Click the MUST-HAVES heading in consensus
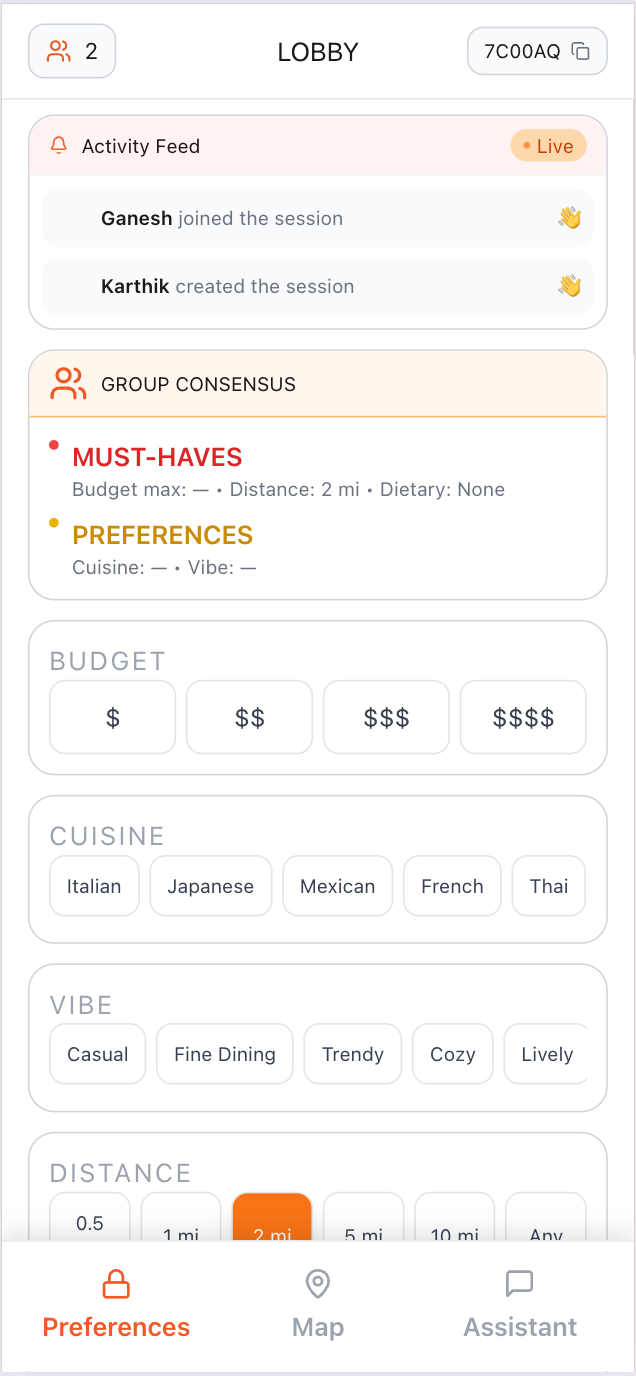636x1376 pixels. coord(158,458)
